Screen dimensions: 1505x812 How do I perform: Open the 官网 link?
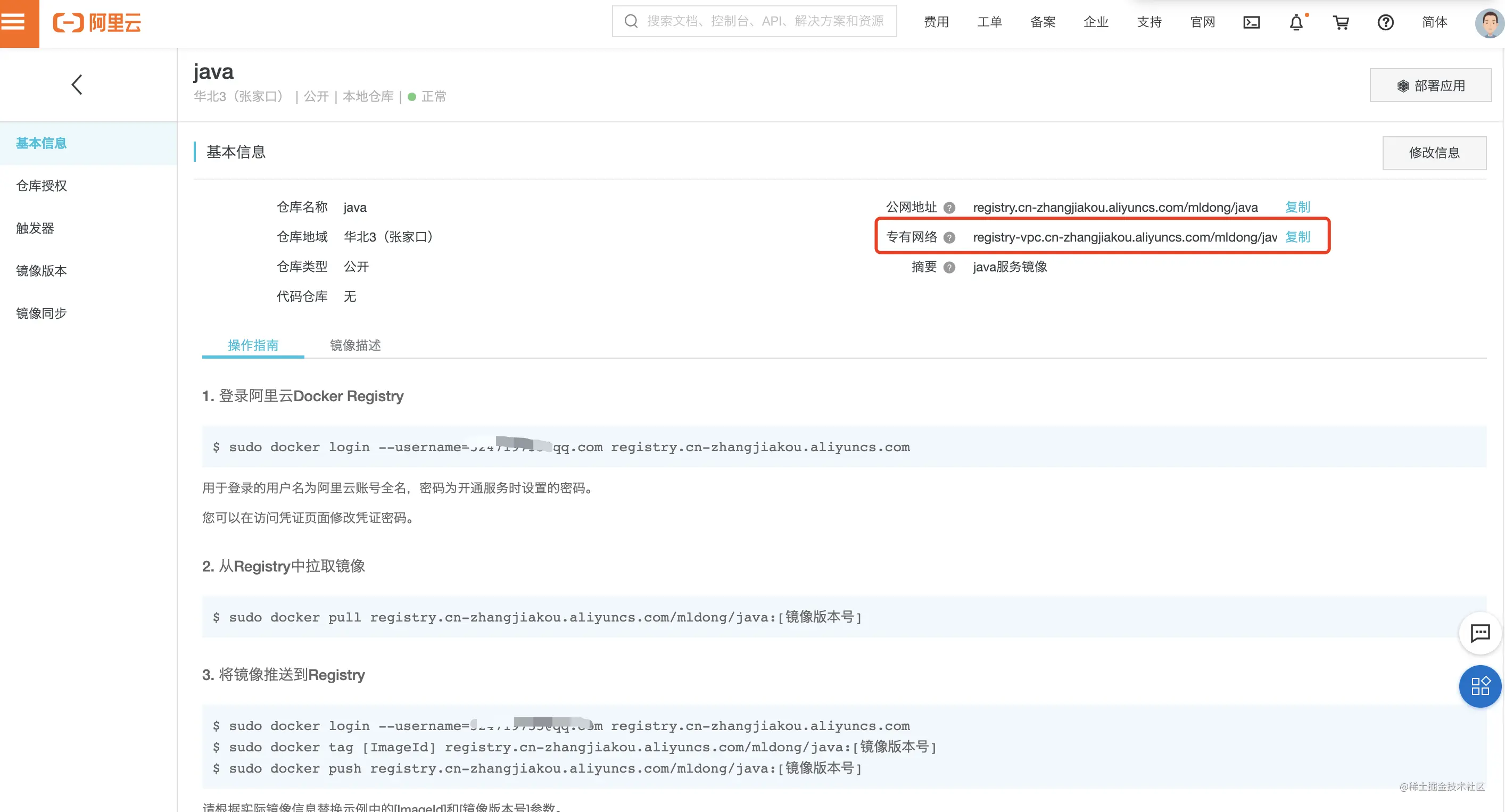click(x=1202, y=22)
